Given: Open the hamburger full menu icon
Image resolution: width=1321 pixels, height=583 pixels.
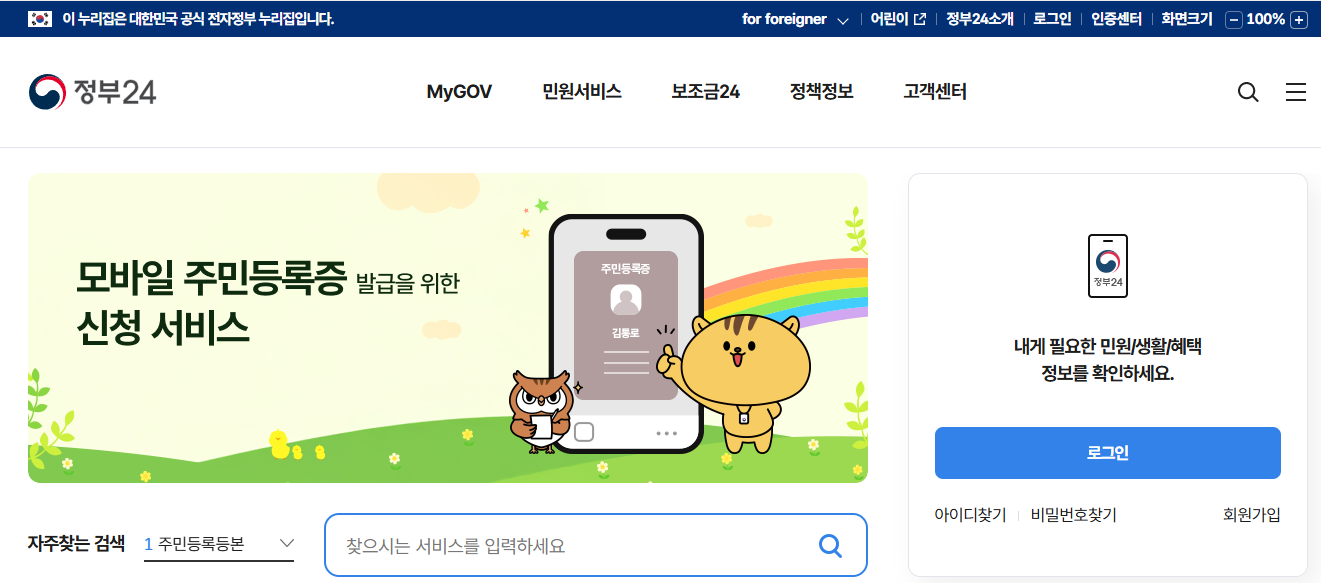Looking at the screenshot, I should [1296, 92].
